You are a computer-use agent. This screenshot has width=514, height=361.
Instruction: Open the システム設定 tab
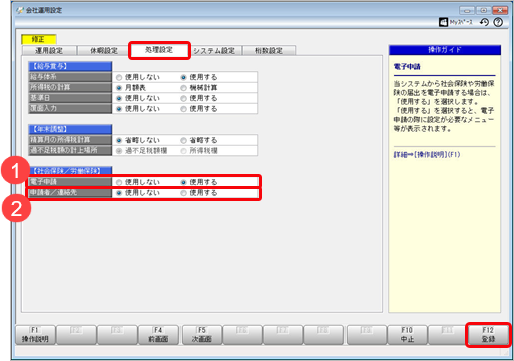(214, 50)
